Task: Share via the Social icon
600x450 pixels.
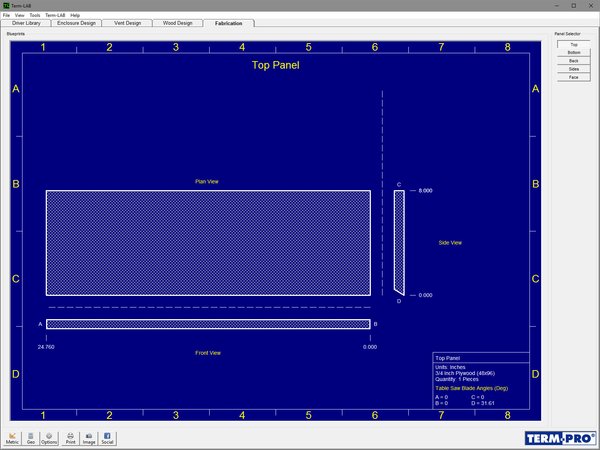Action: click(108, 437)
